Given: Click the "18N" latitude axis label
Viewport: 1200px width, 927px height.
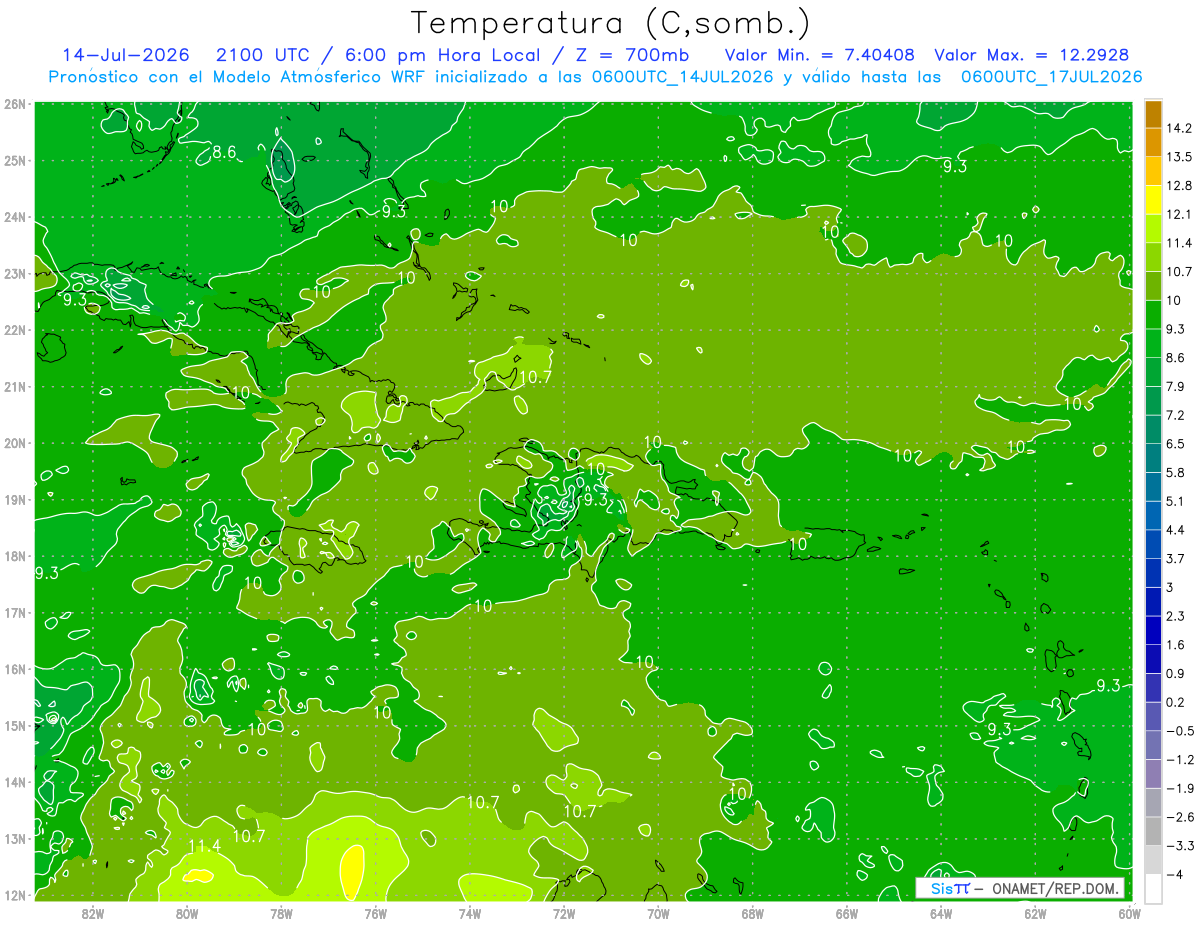Looking at the screenshot, I should pyautogui.click(x=15, y=556).
